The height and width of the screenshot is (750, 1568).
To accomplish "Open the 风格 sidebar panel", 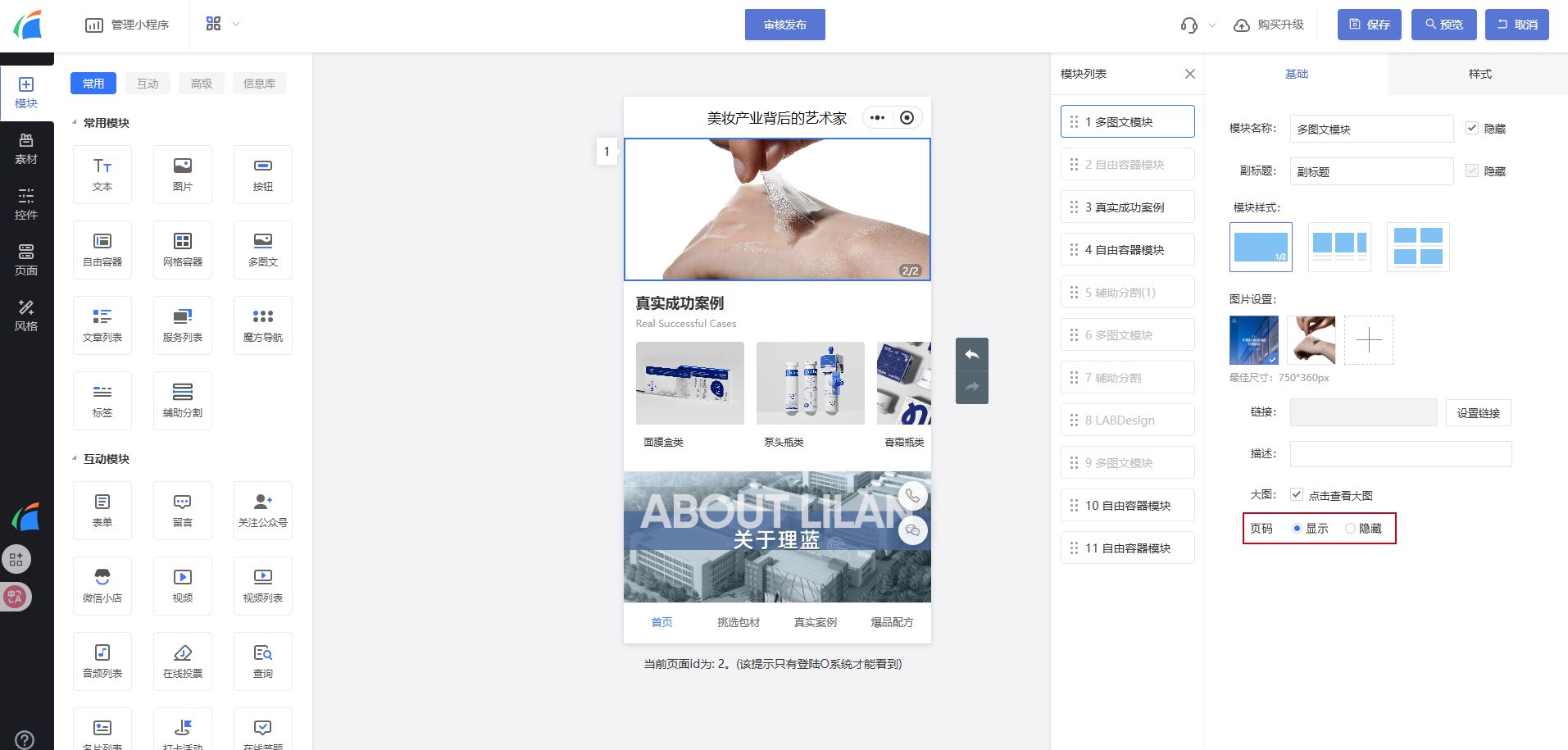I will (26, 316).
